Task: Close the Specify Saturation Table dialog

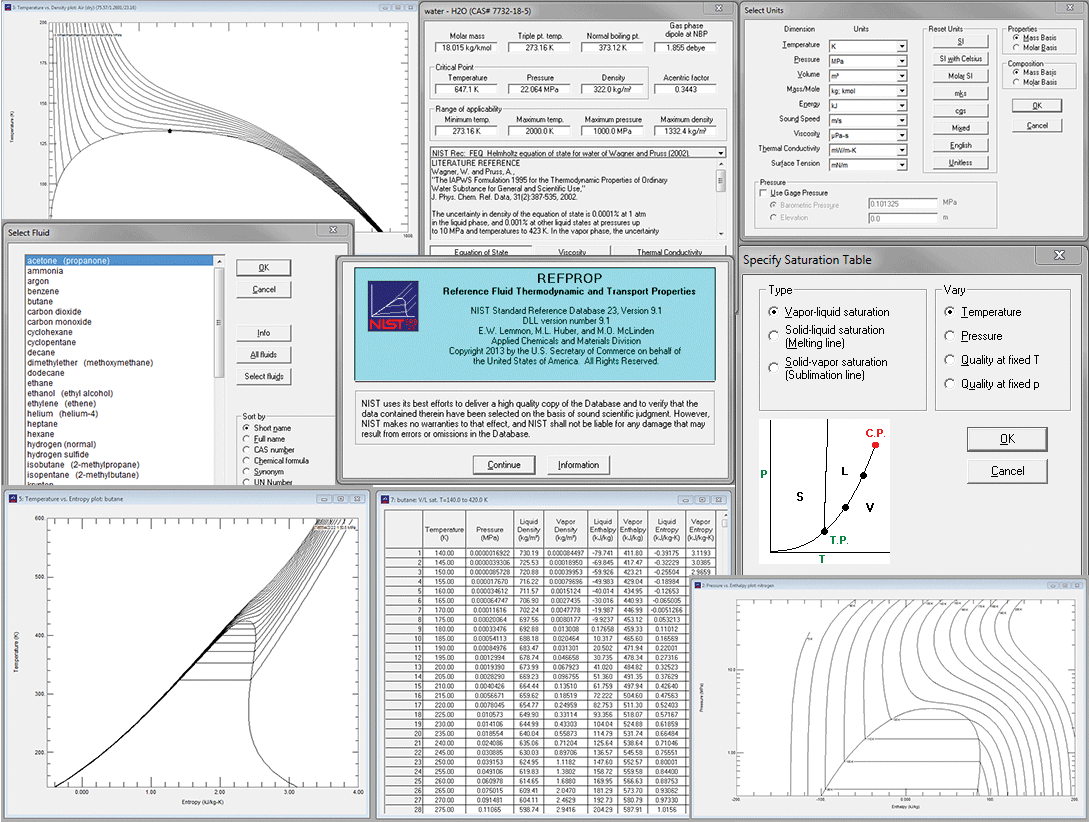Action: click(1059, 256)
